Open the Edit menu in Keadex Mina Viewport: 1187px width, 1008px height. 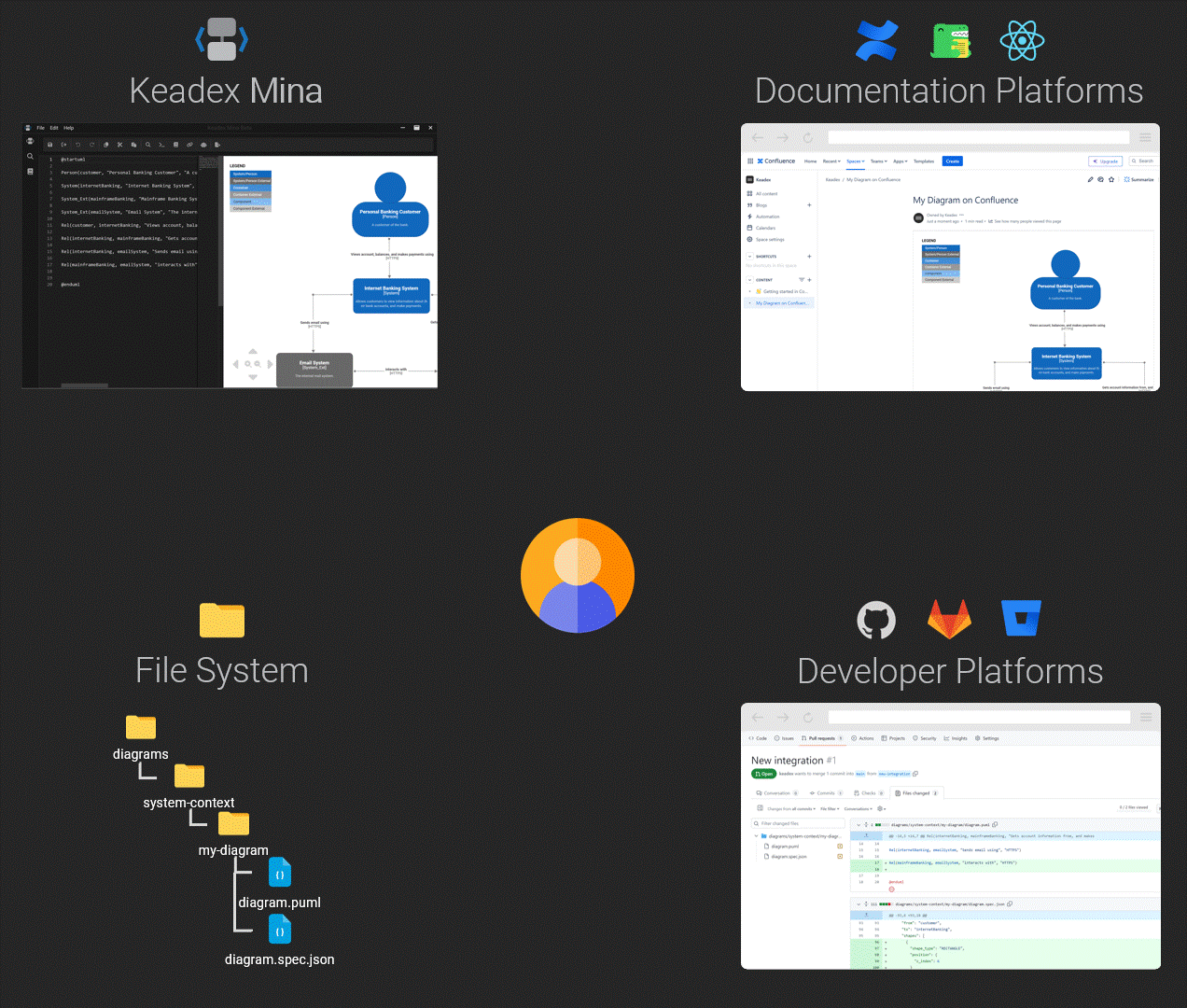pos(54,128)
